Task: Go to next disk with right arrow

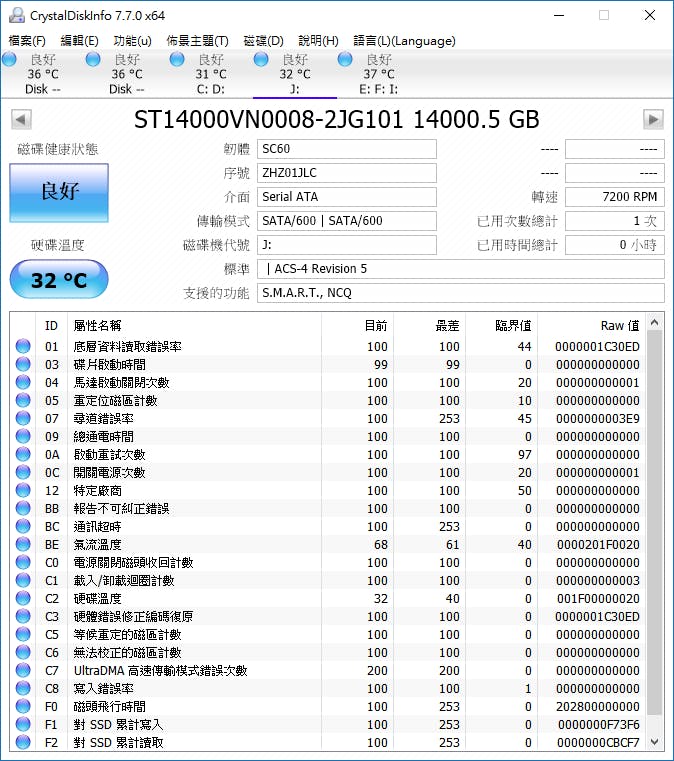Action: [x=653, y=119]
